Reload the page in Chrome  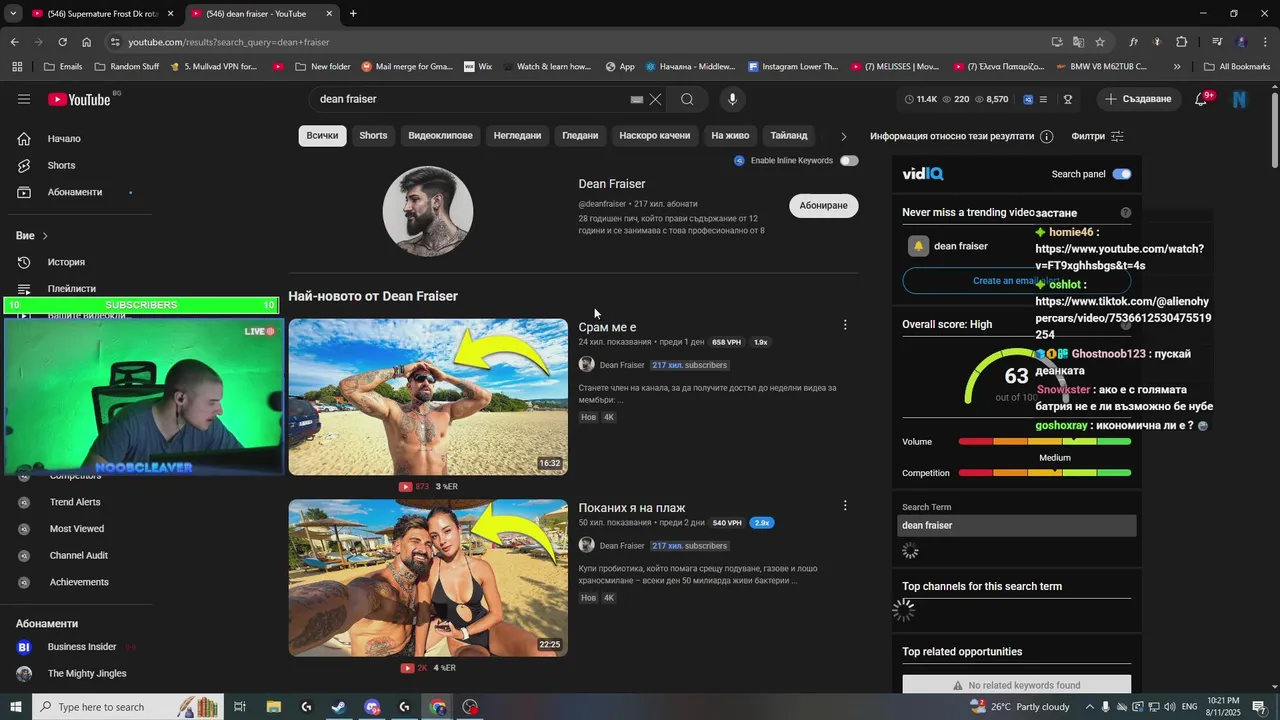(62, 42)
